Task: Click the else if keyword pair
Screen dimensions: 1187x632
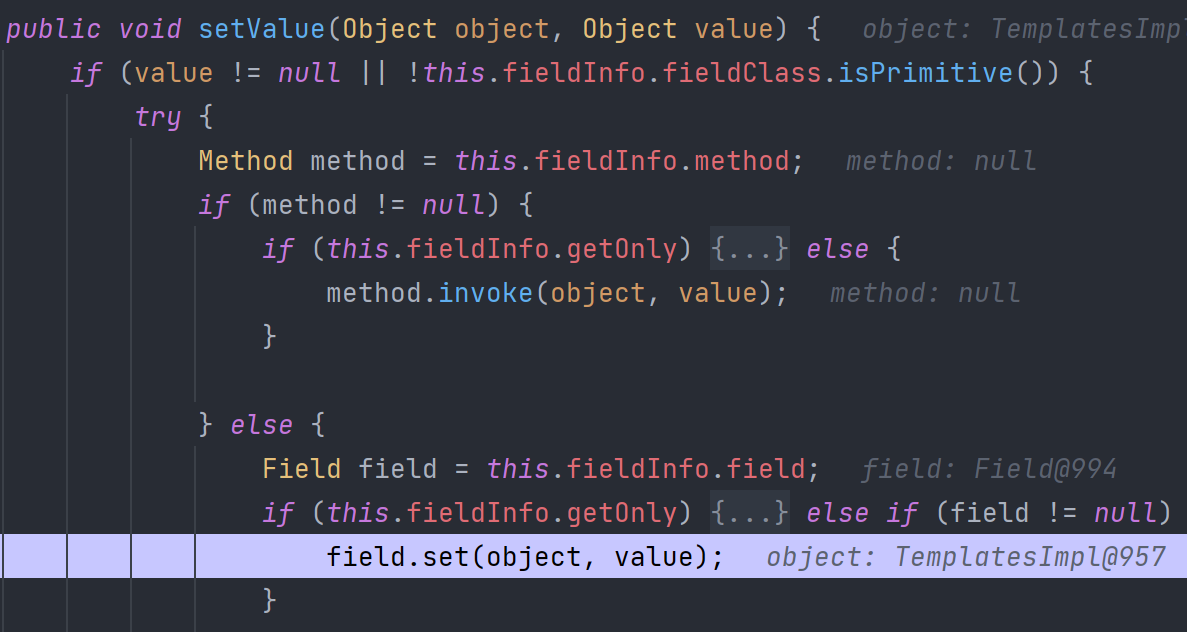Action: click(x=862, y=513)
